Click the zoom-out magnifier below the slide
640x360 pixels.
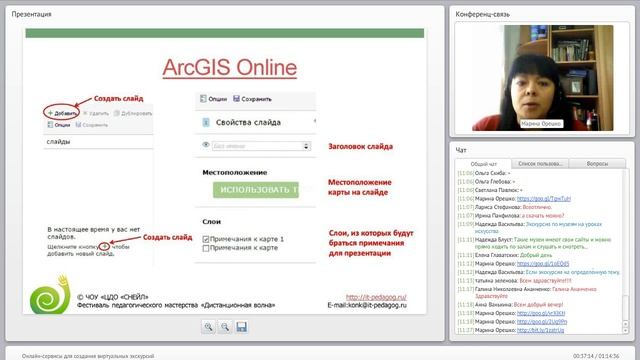pyautogui.click(x=225, y=327)
